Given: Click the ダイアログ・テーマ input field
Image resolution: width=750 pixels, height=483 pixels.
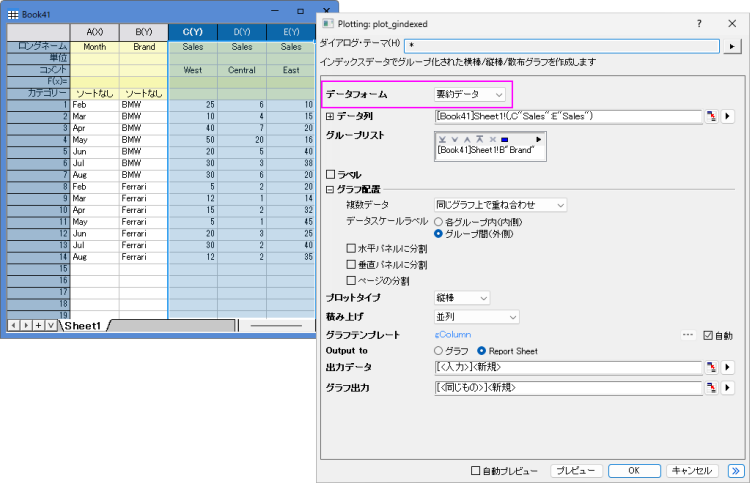Looking at the screenshot, I should point(562,46).
